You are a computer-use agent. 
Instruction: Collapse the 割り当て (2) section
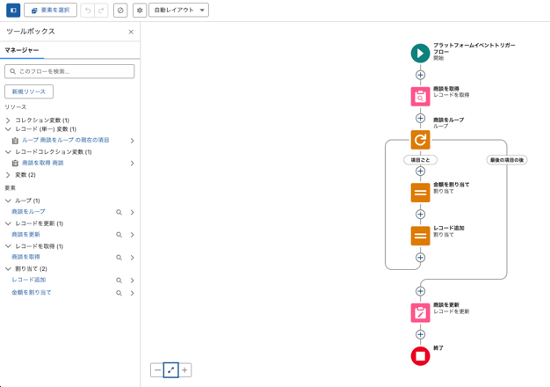[x=8, y=269]
